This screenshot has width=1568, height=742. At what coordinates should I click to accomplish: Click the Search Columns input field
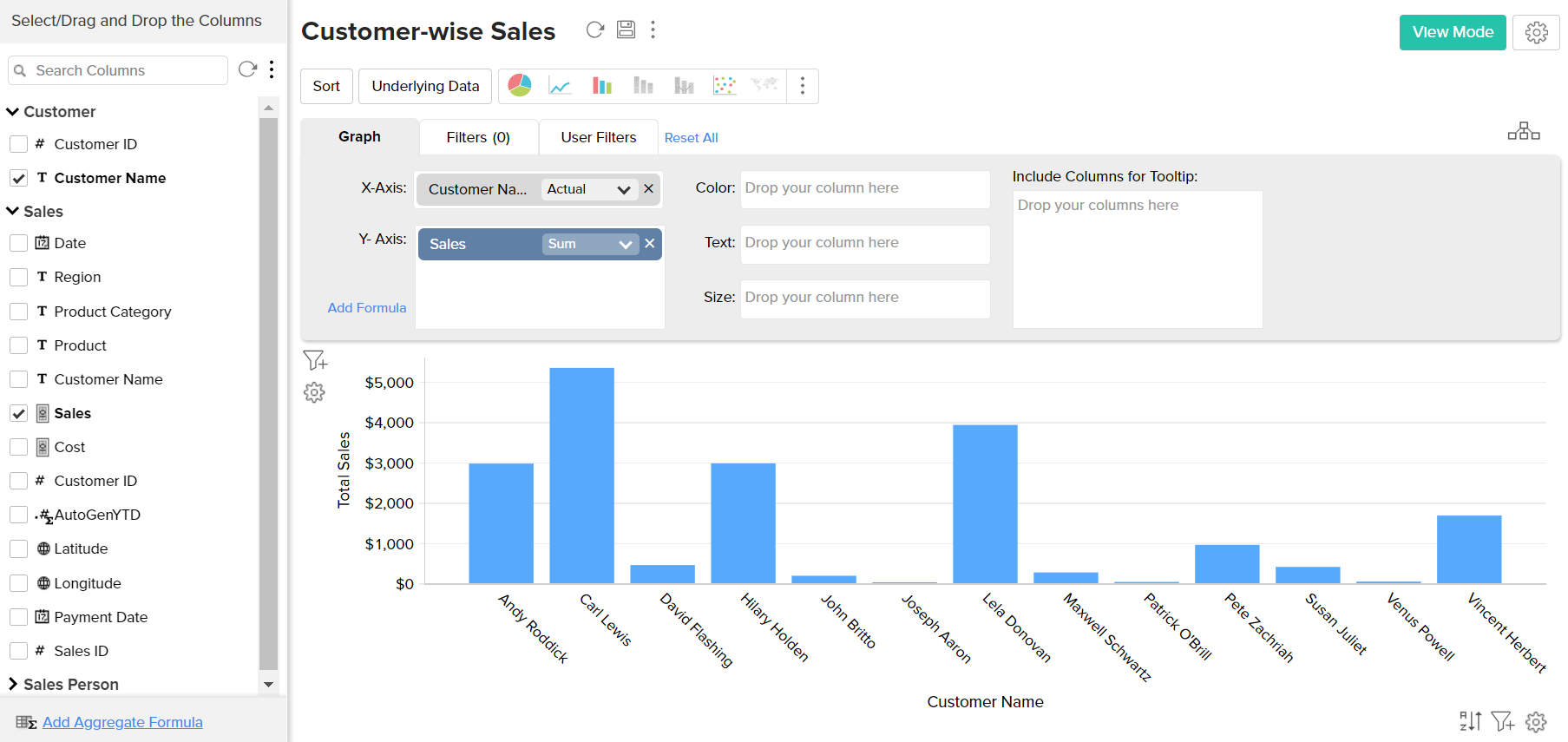(127, 70)
